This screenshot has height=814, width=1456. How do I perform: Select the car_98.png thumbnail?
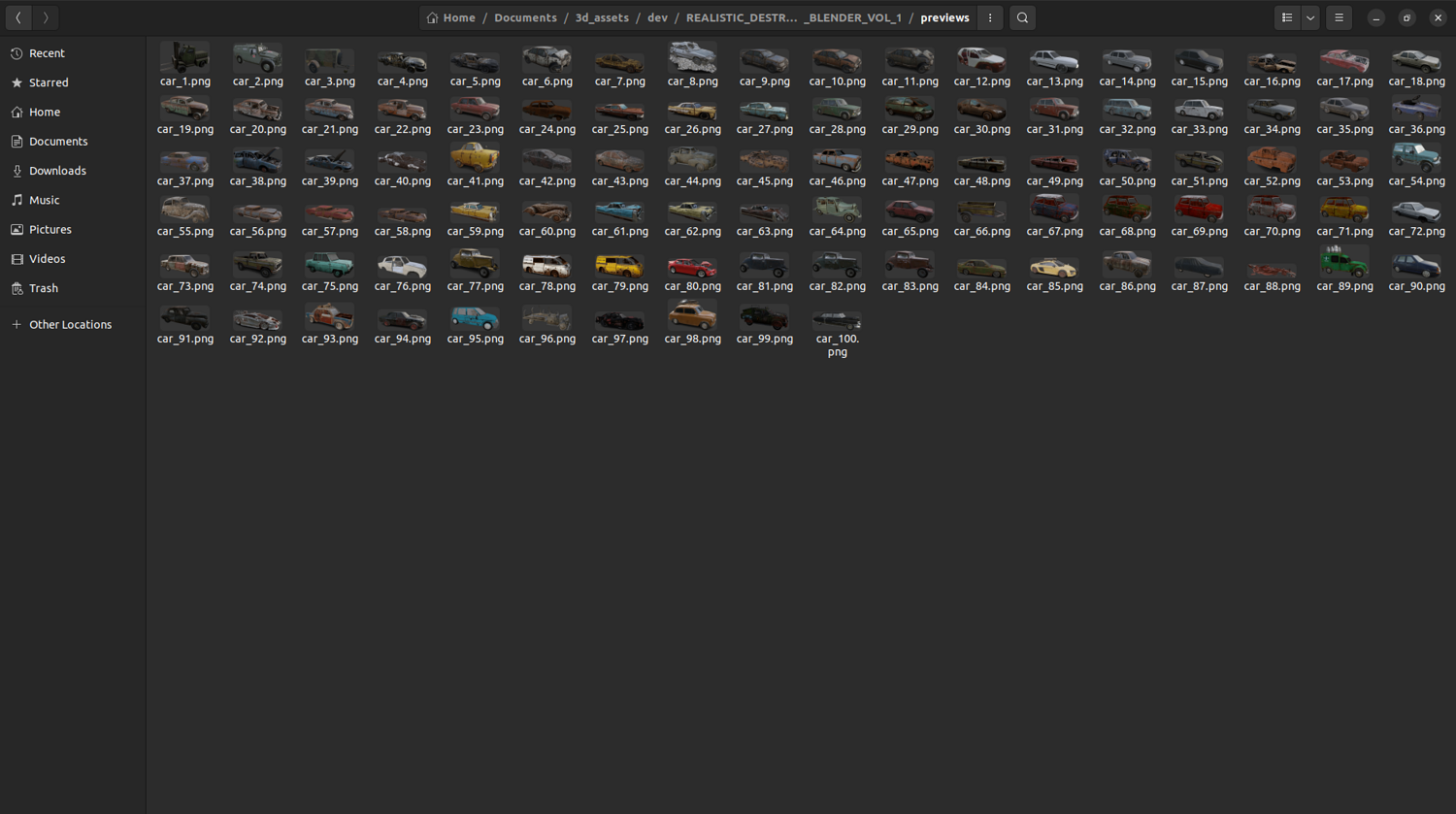[692, 315]
